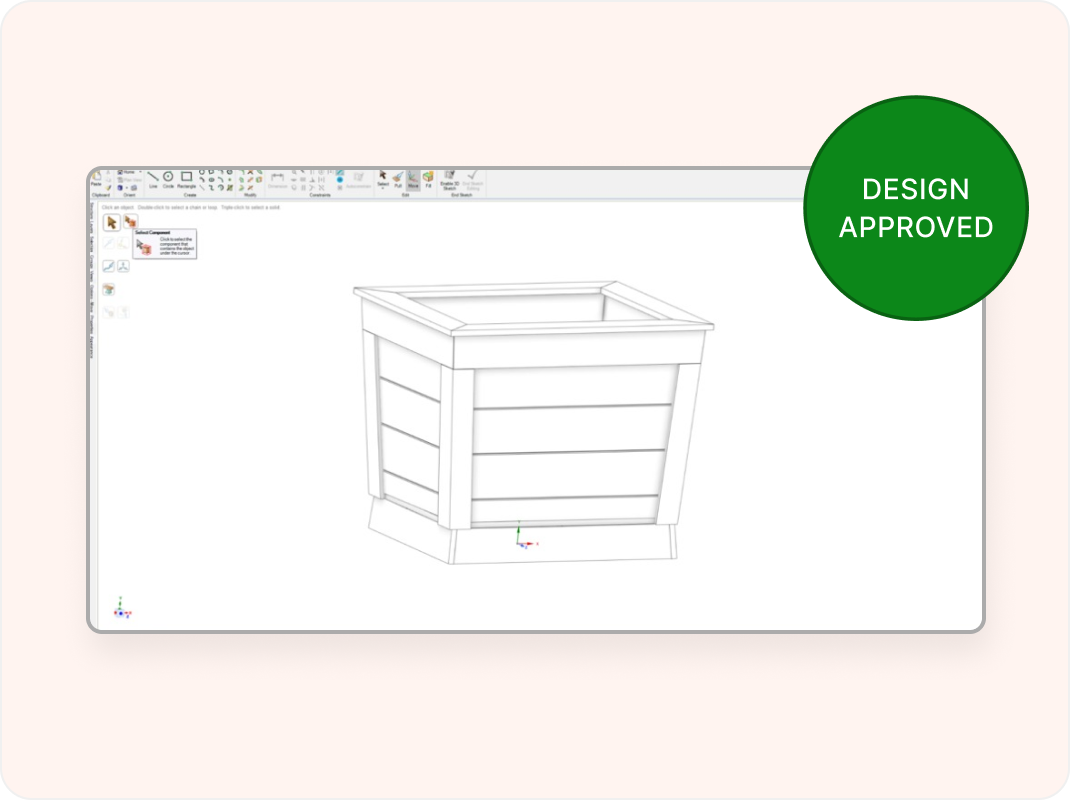1070x800 pixels.
Task: Click the anchor tool icon in viewport
Action: 123,266
